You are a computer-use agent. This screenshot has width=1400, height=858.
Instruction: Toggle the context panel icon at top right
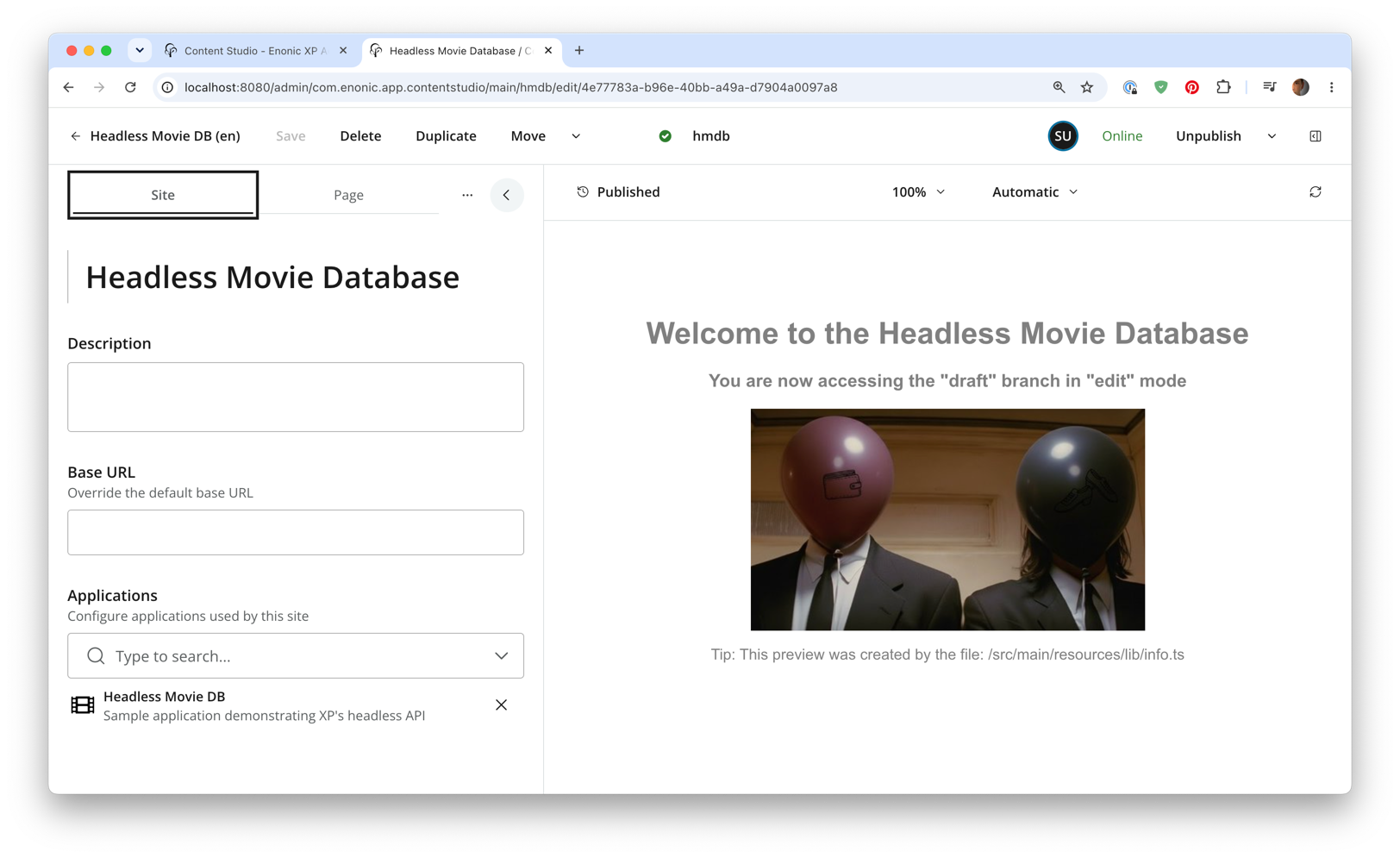1315,136
